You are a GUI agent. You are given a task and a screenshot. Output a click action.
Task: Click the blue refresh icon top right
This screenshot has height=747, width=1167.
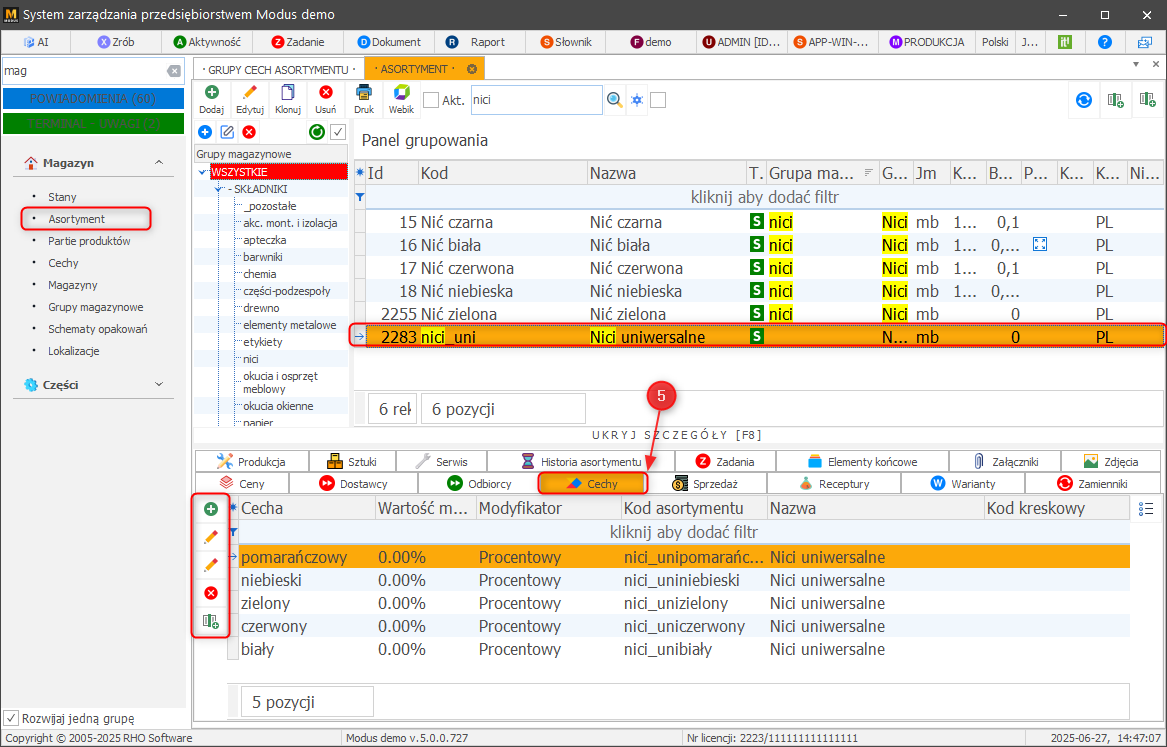pyautogui.click(x=1083, y=100)
